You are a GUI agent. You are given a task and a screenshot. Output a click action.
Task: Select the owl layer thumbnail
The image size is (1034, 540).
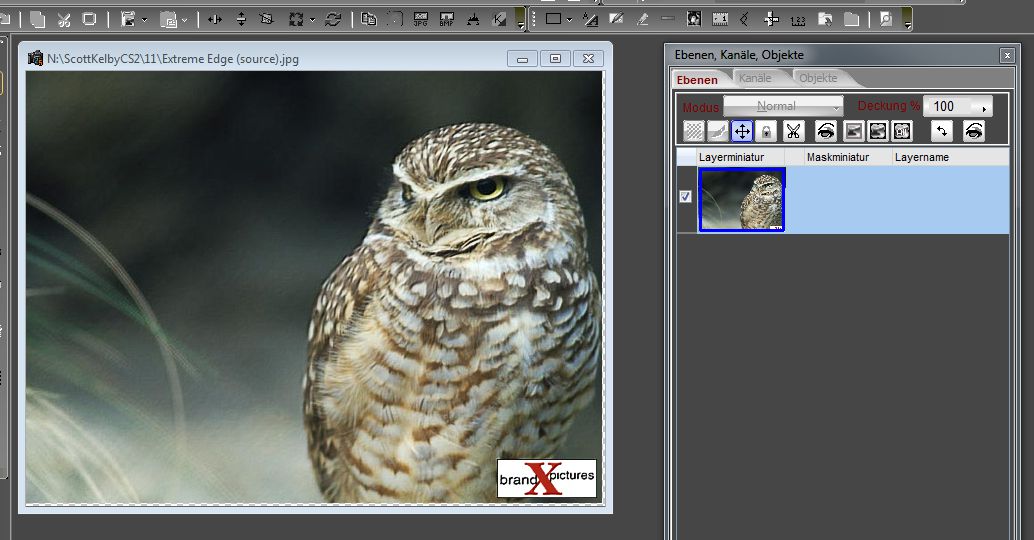pyautogui.click(x=741, y=199)
